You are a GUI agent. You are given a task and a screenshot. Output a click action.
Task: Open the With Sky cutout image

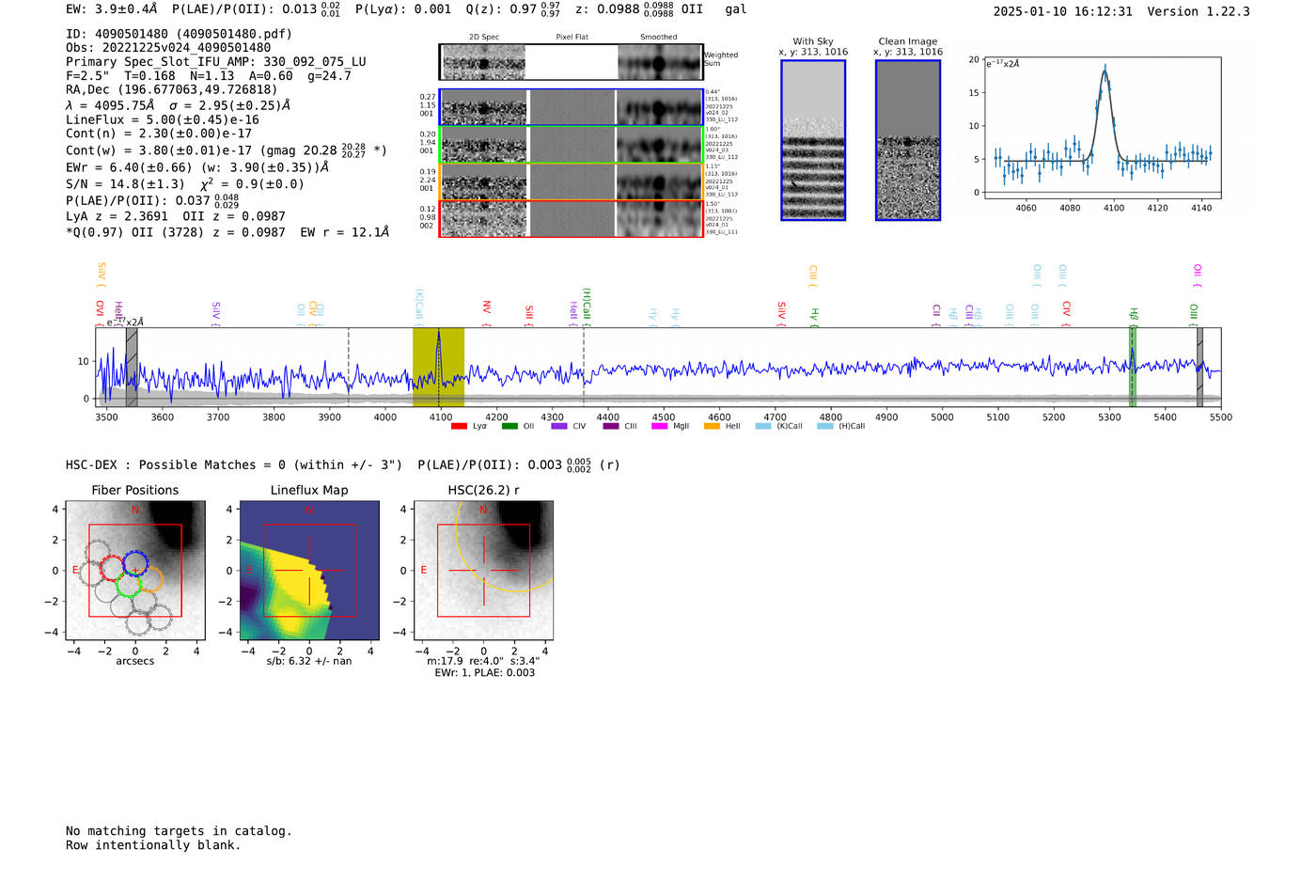(813, 140)
